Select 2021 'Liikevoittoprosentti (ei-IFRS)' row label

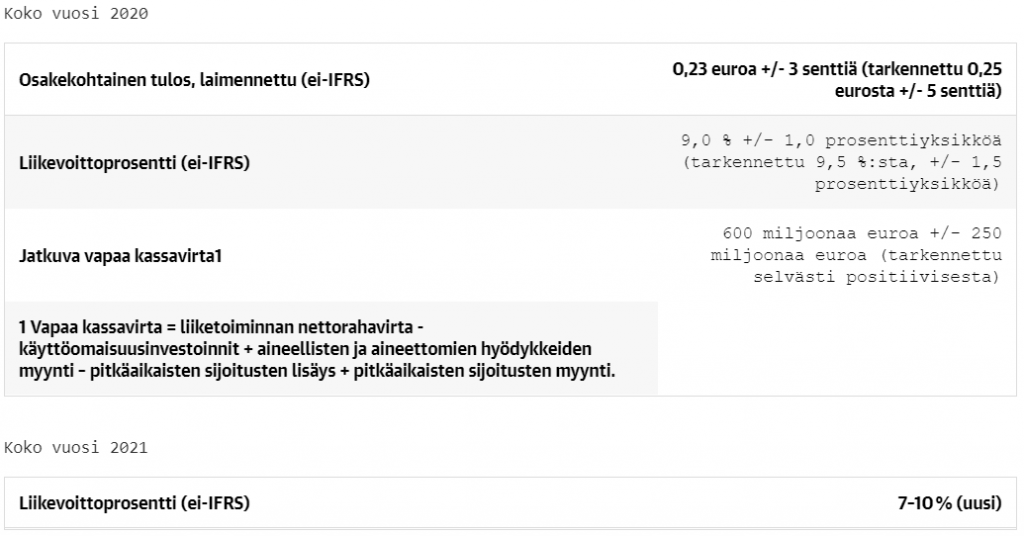(x=134, y=503)
